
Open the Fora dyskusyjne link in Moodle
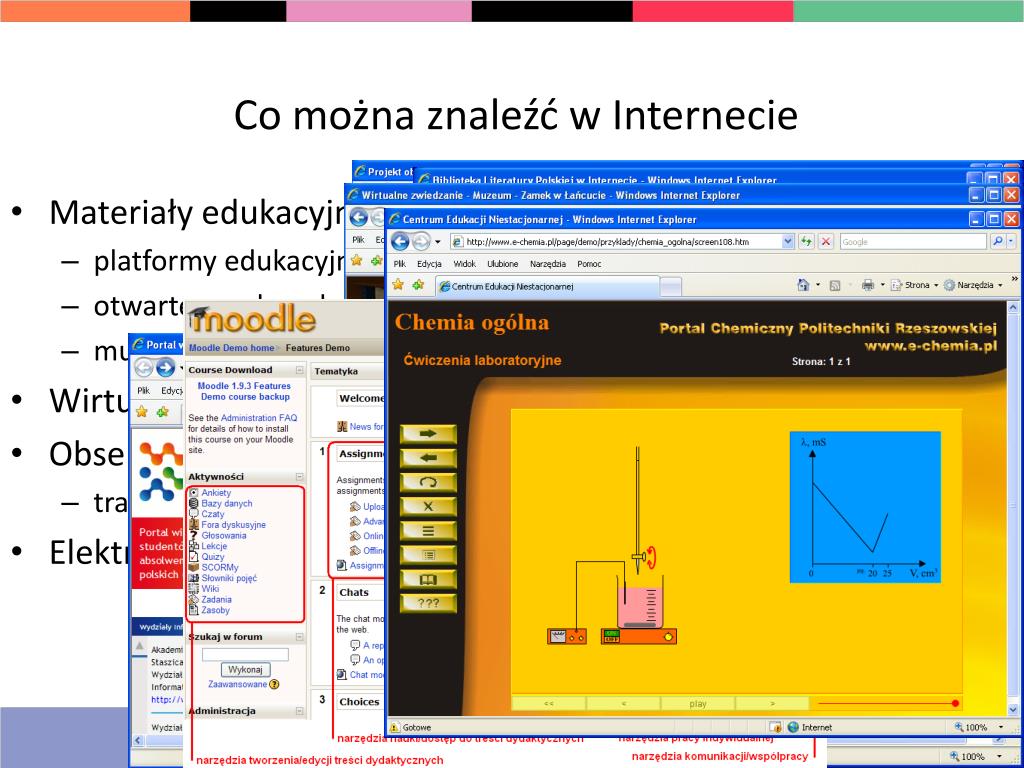(233, 524)
